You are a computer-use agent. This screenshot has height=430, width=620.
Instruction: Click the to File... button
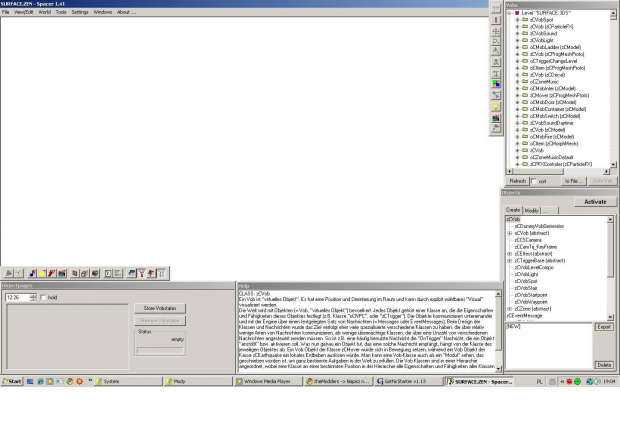[x=573, y=181]
